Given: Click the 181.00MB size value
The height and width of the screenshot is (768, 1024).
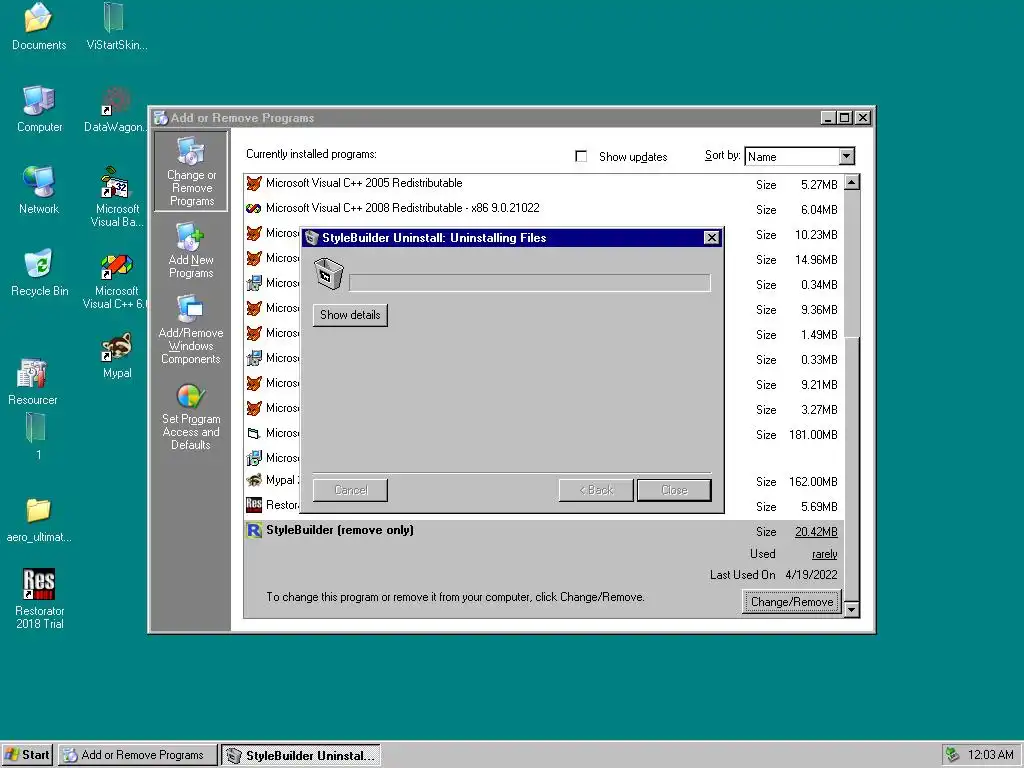Looking at the screenshot, I should pyautogui.click(x=813, y=435).
